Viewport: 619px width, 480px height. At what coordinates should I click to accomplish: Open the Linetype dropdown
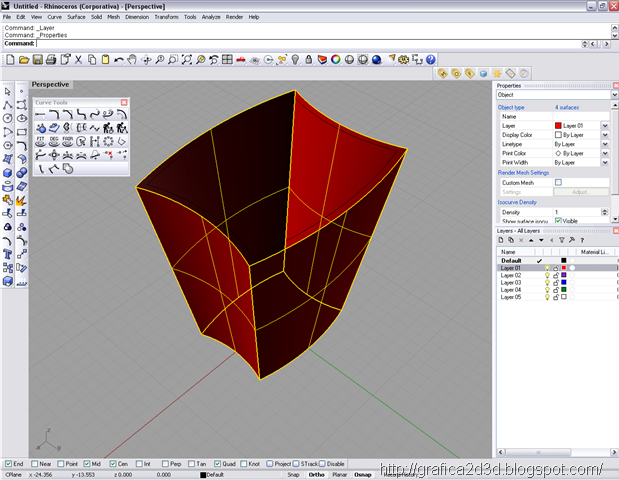(605, 144)
